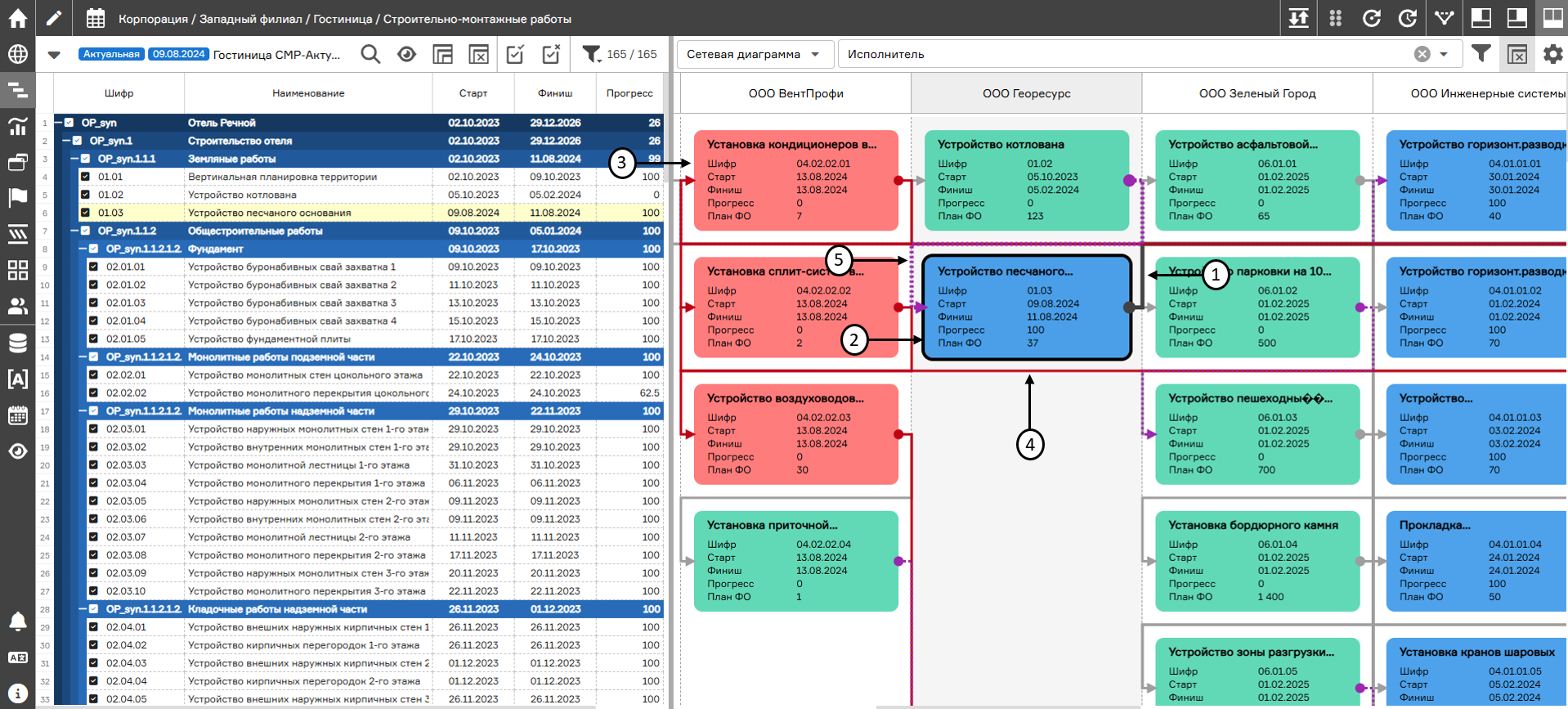
Task: Open the bracketed A icon in sidebar
Action: pyautogui.click(x=17, y=379)
